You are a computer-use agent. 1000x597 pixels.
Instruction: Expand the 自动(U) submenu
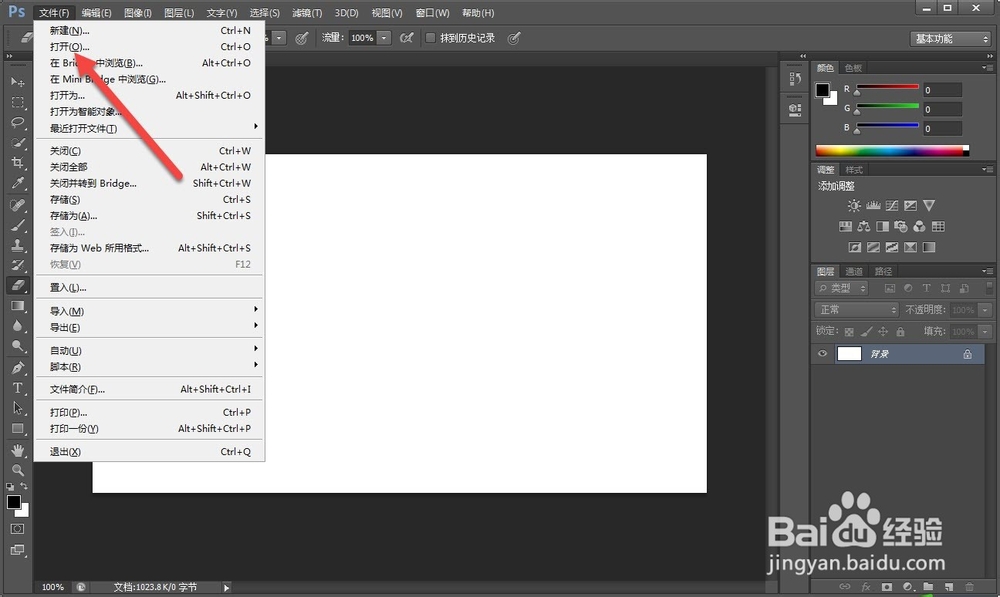tap(150, 351)
